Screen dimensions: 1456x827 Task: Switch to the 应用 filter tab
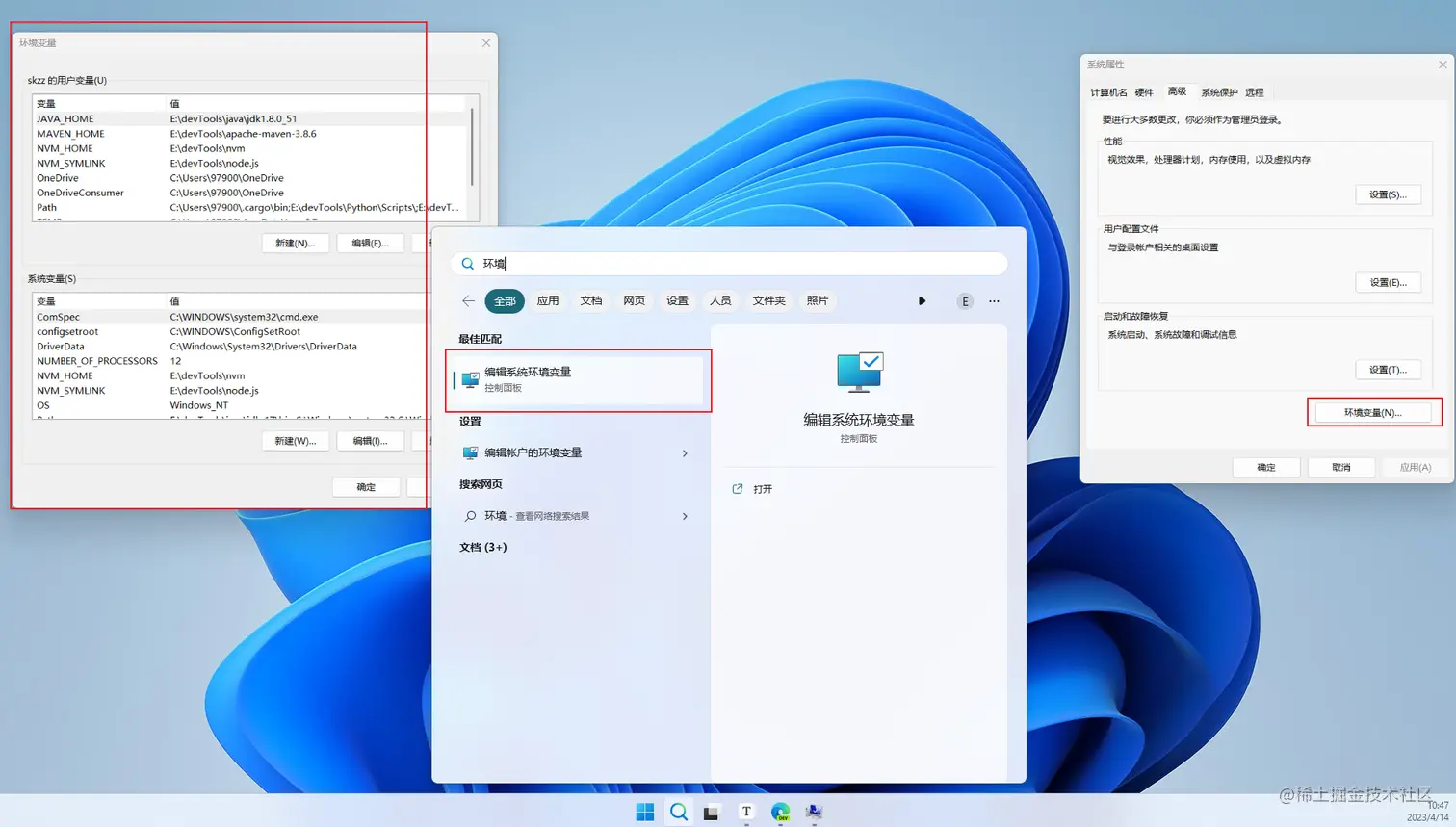tap(548, 301)
